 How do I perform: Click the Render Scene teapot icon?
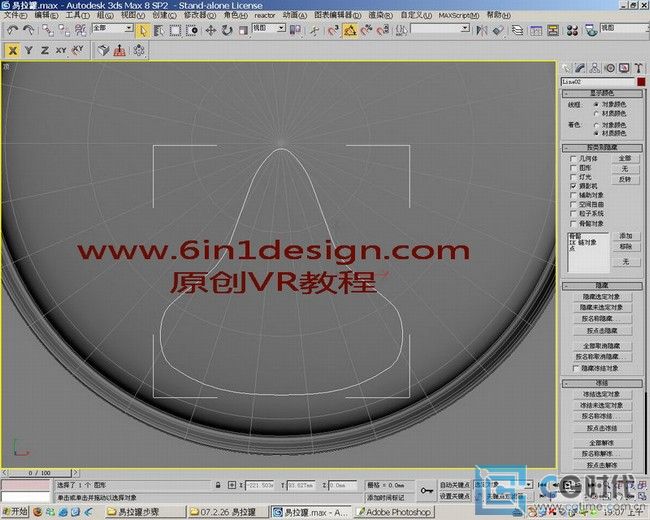coord(591,30)
